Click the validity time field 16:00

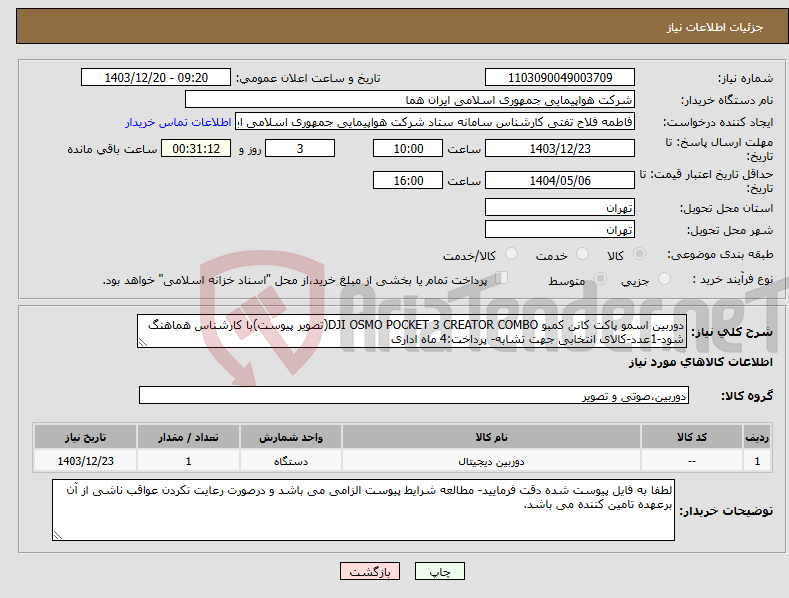click(x=408, y=180)
